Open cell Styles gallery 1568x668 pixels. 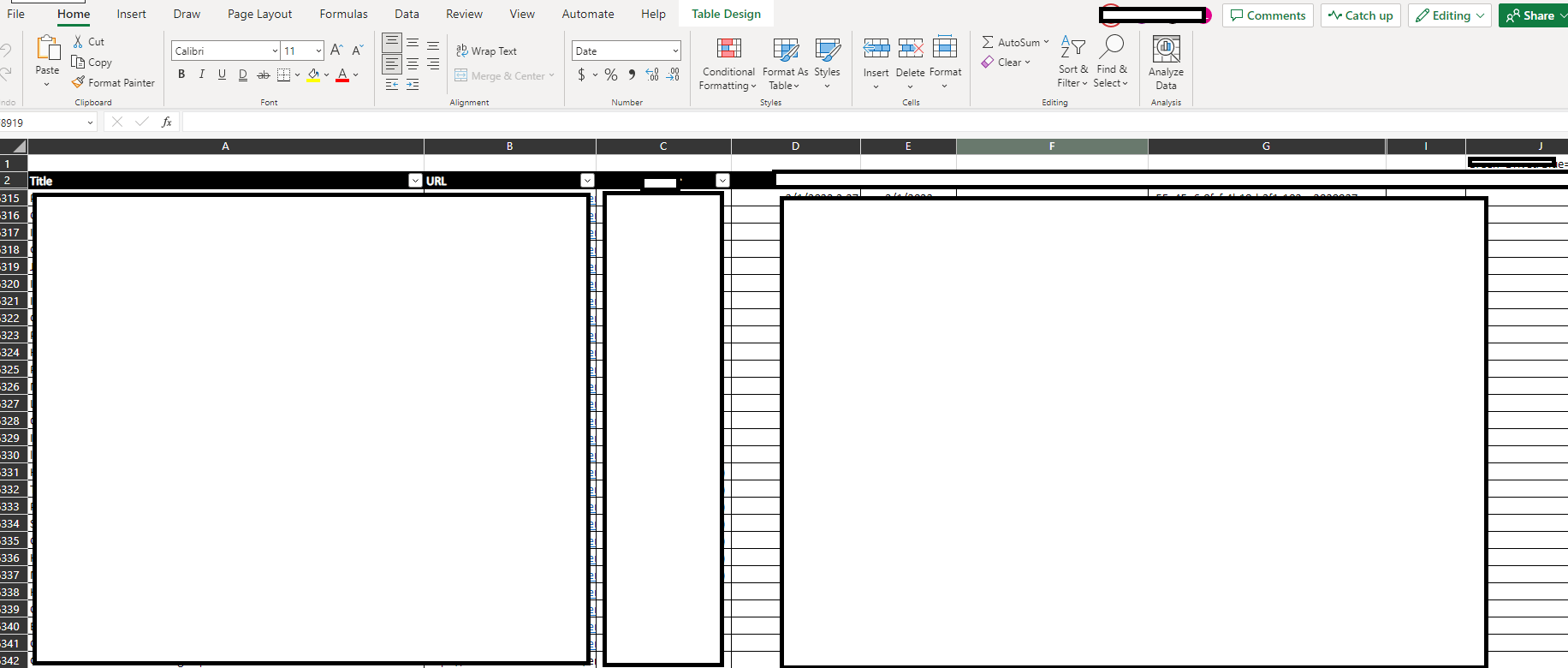pos(827,63)
